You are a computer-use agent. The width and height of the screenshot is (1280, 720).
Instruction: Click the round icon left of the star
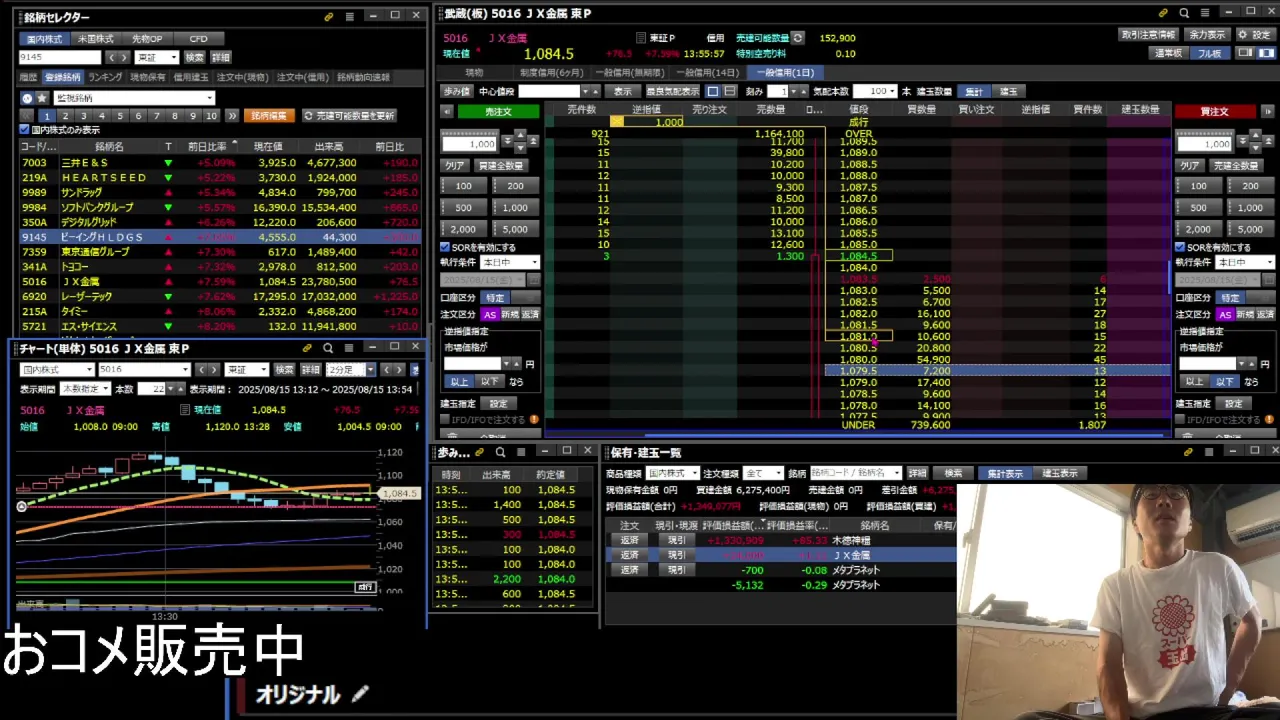(27, 98)
